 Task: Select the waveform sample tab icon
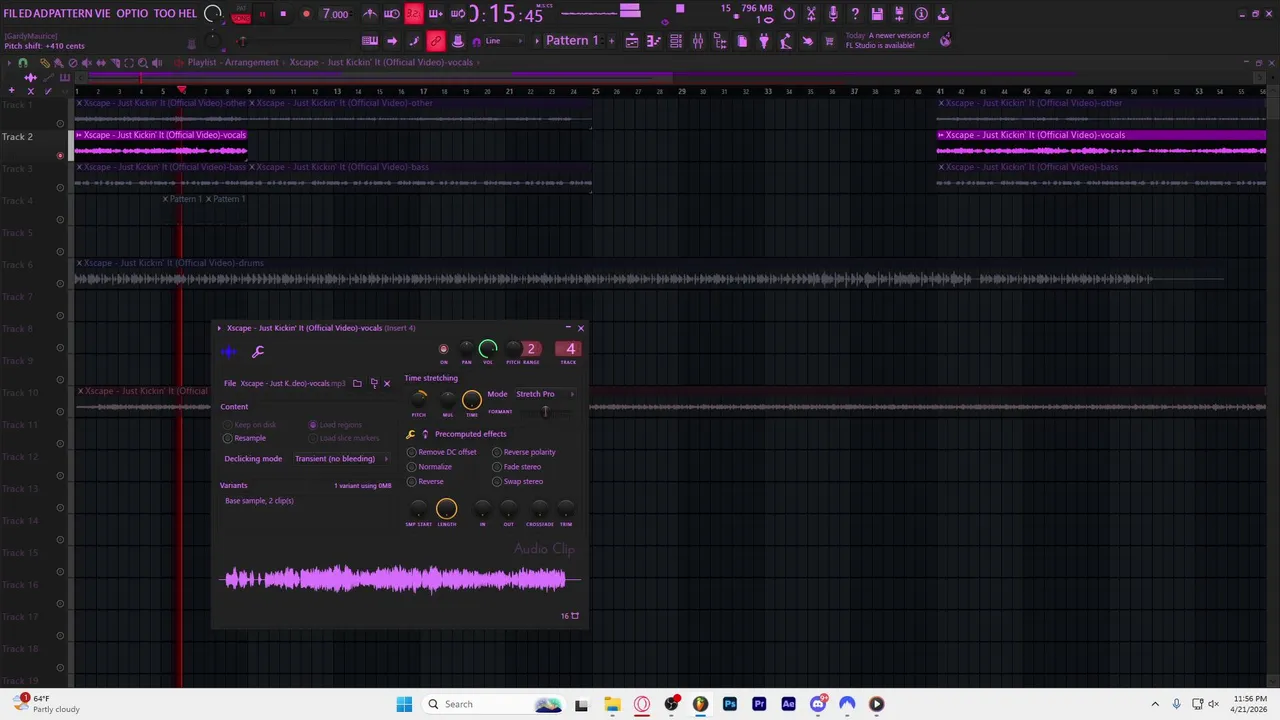click(229, 351)
